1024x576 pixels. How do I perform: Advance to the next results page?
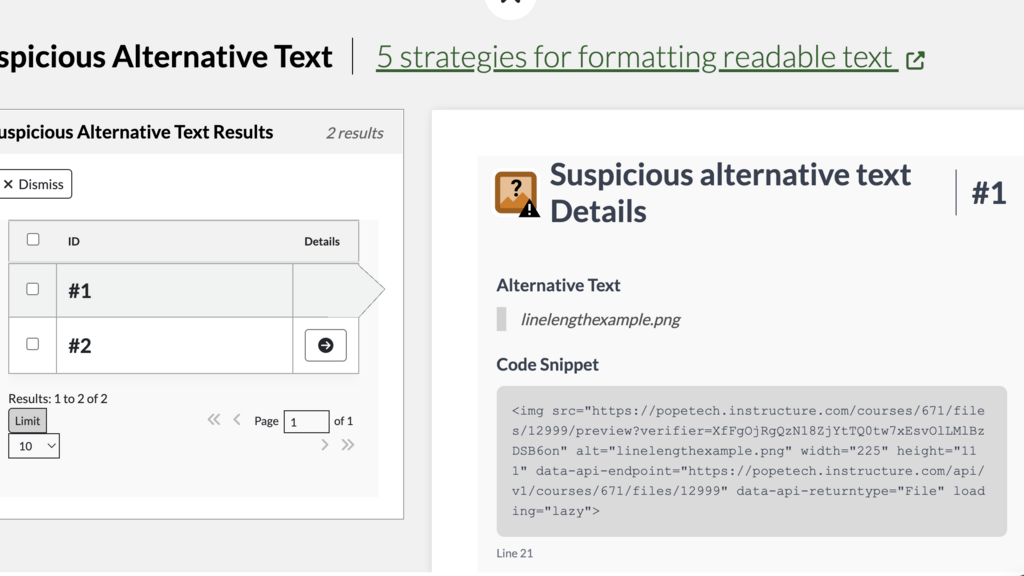[x=325, y=444]
